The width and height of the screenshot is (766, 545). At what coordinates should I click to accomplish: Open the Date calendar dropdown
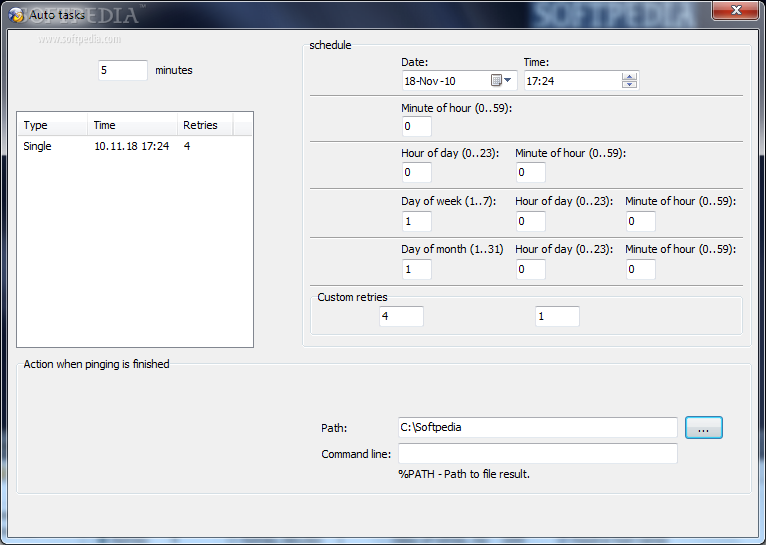click(x=508, y=80)
